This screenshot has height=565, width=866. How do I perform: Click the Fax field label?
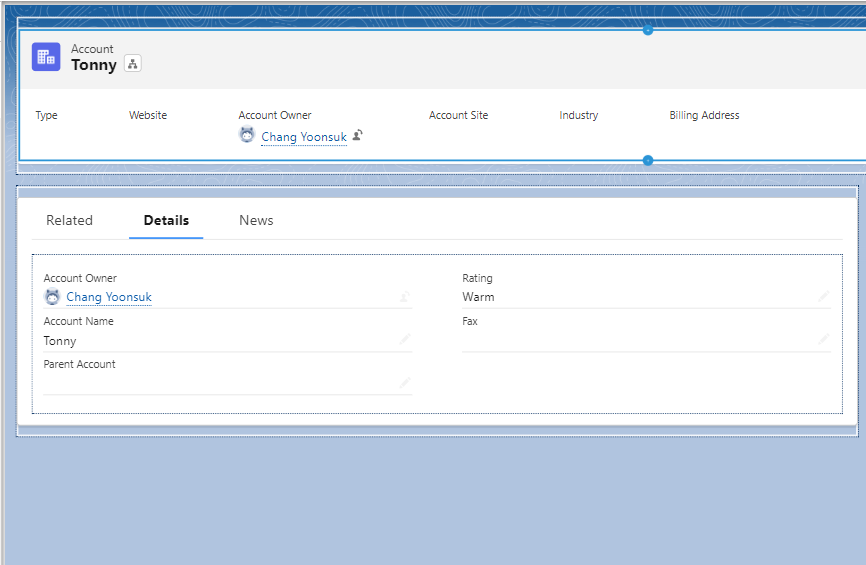point(470,321)
